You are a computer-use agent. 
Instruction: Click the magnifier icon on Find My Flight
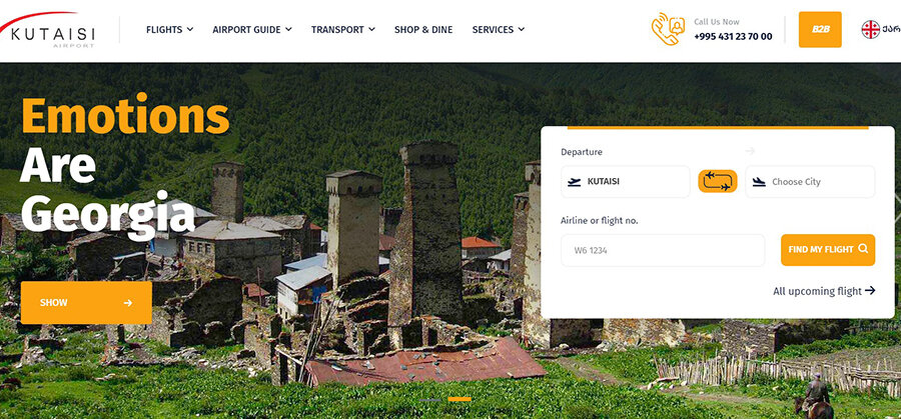click(863, 249)
